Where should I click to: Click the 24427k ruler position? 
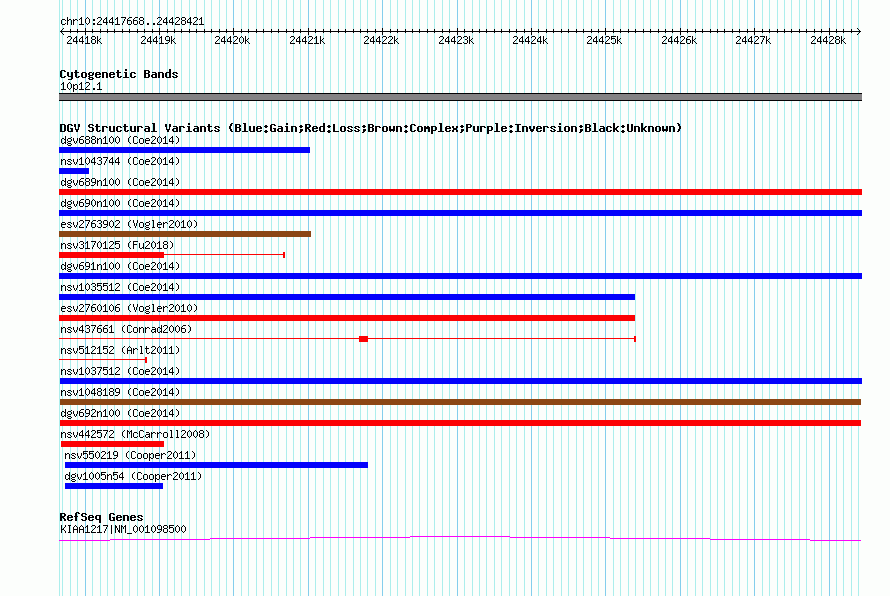coord(753,40)
